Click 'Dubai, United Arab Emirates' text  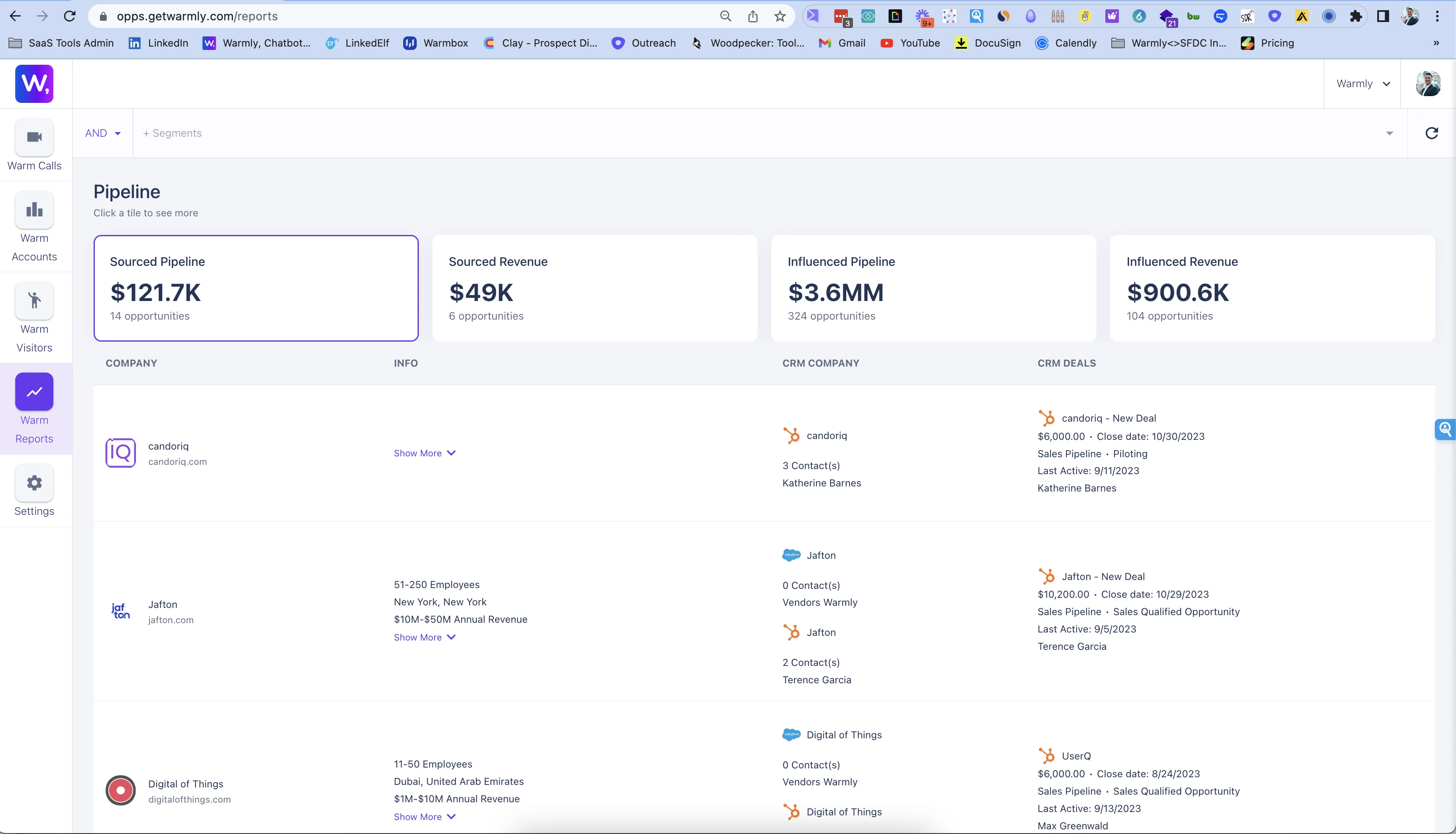coord(458,782)
